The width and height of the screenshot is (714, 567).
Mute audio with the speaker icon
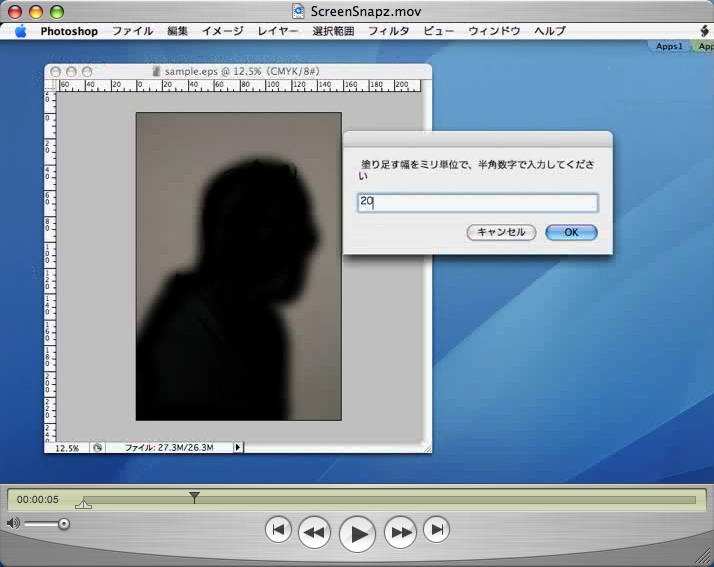(x=13, y=524)
